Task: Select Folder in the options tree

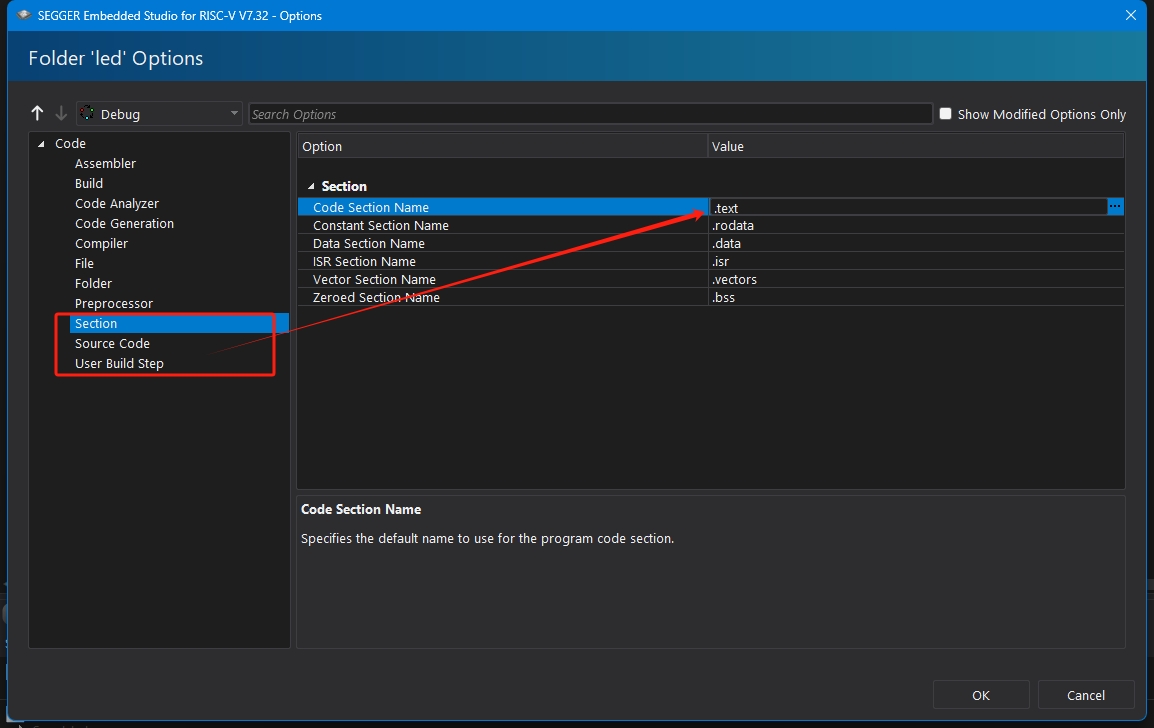Action: [x=93, y=283]
